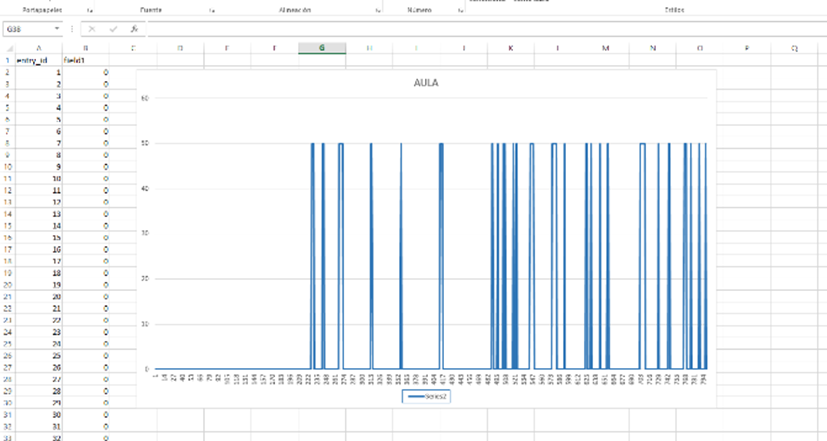Click the entry_id header cell

pyautogui.click(x=39, y=60)
